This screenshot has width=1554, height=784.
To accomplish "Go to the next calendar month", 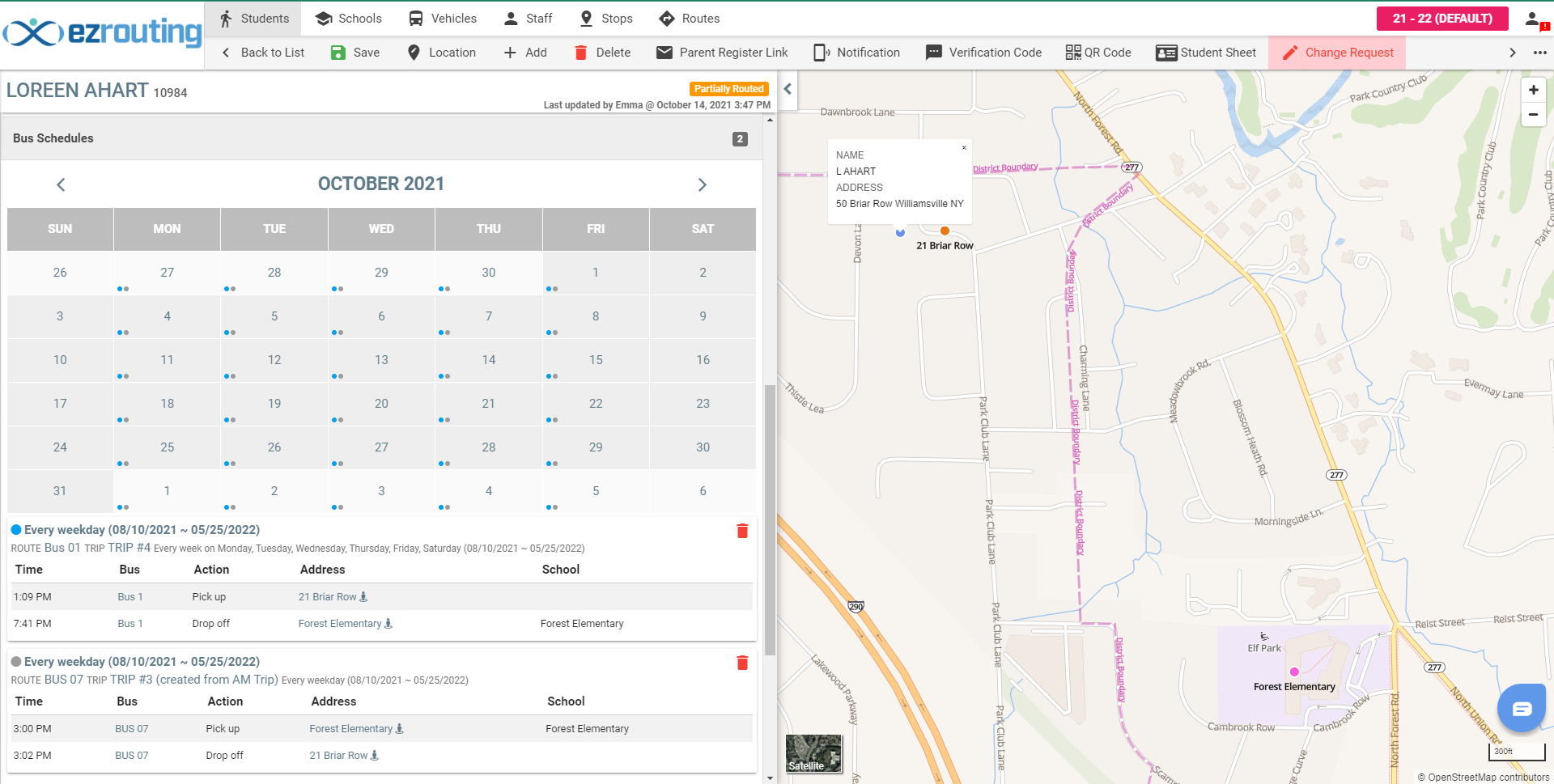I will point(702,184).
